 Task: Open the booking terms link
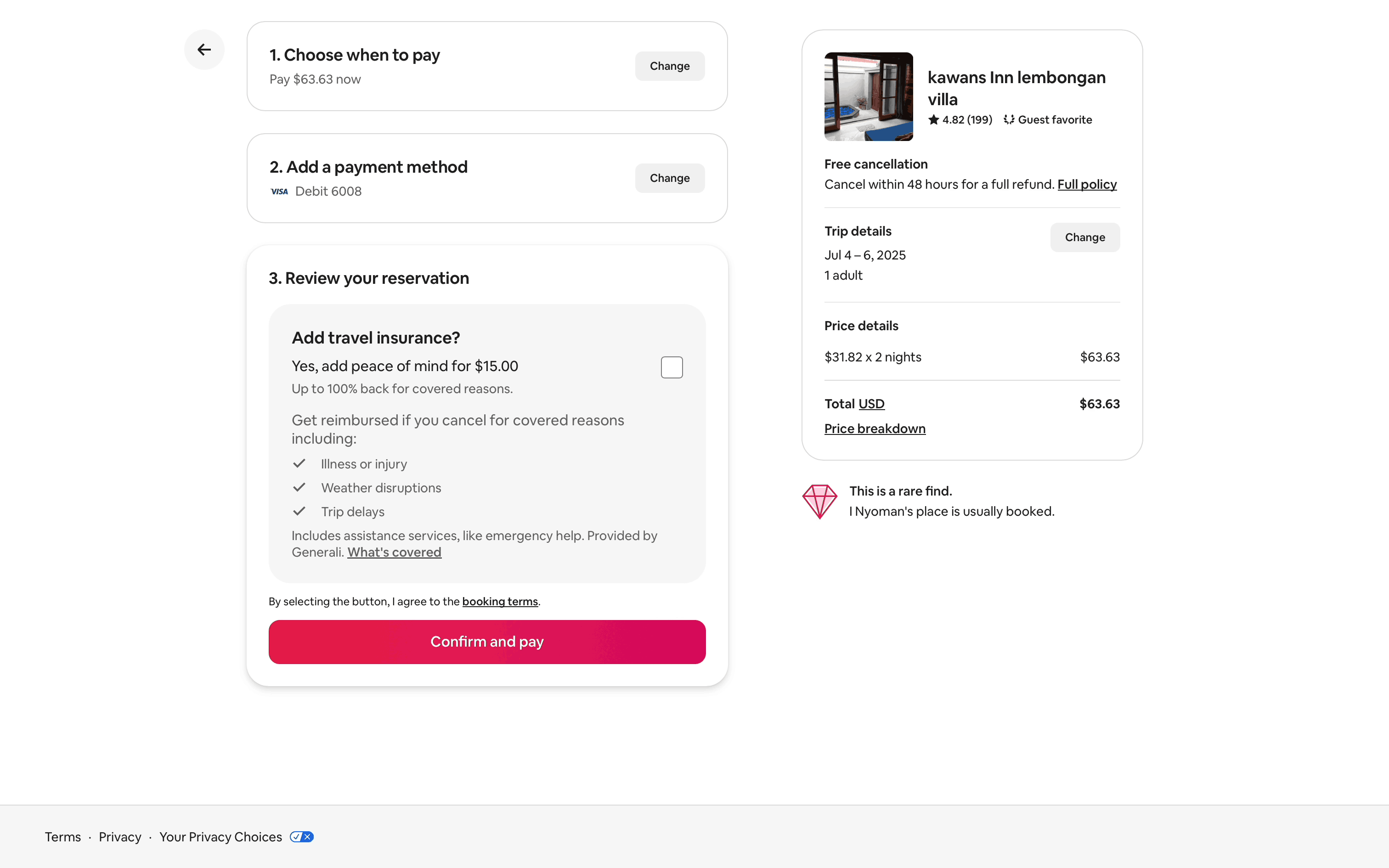tap(499, 602)
